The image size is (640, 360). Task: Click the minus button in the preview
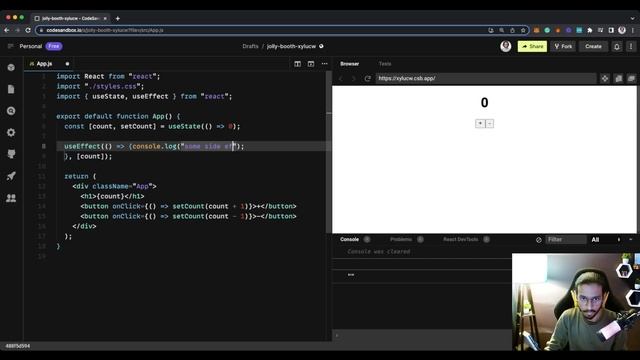click(x=489, y=123)
